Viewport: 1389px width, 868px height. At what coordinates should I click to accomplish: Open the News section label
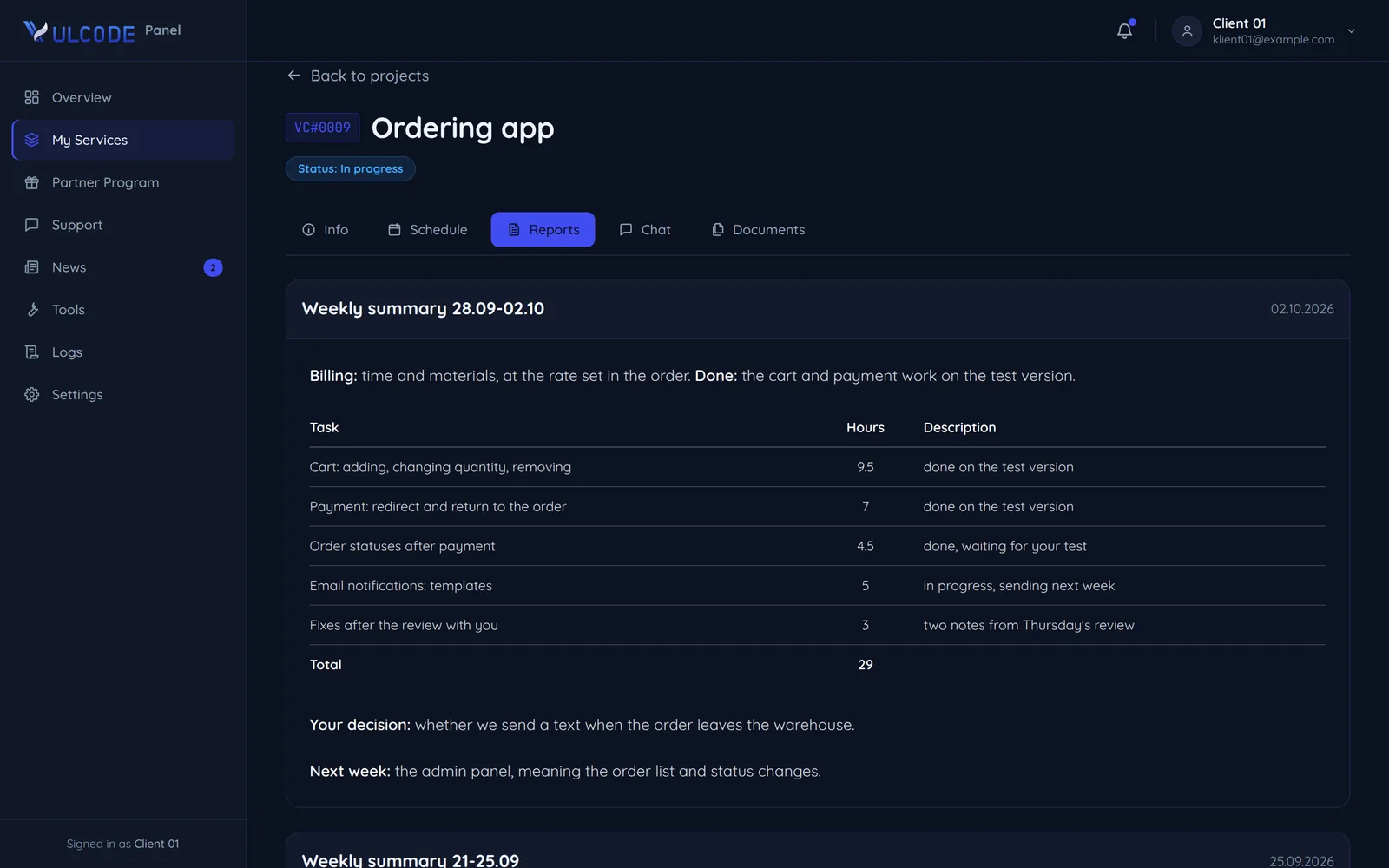click(69, 267)
